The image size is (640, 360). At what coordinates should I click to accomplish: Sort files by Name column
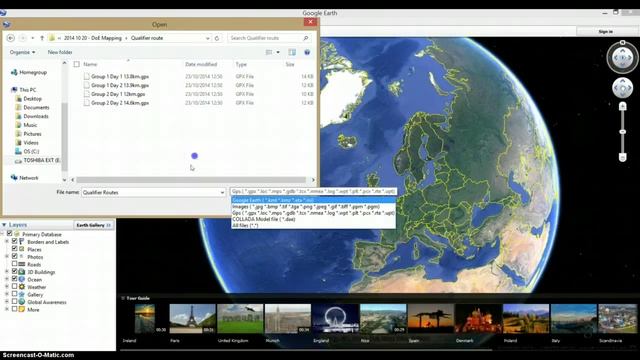pos(90,64)
